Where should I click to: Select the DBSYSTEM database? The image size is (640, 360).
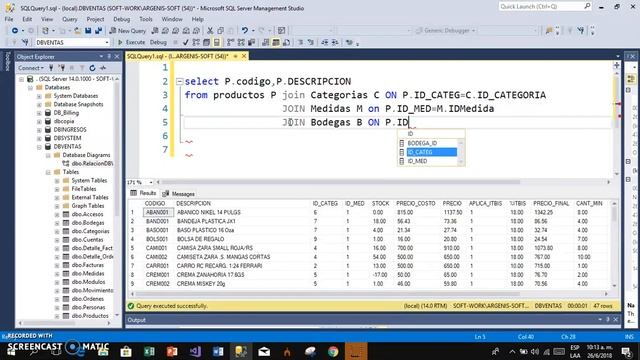pos(67,138)
